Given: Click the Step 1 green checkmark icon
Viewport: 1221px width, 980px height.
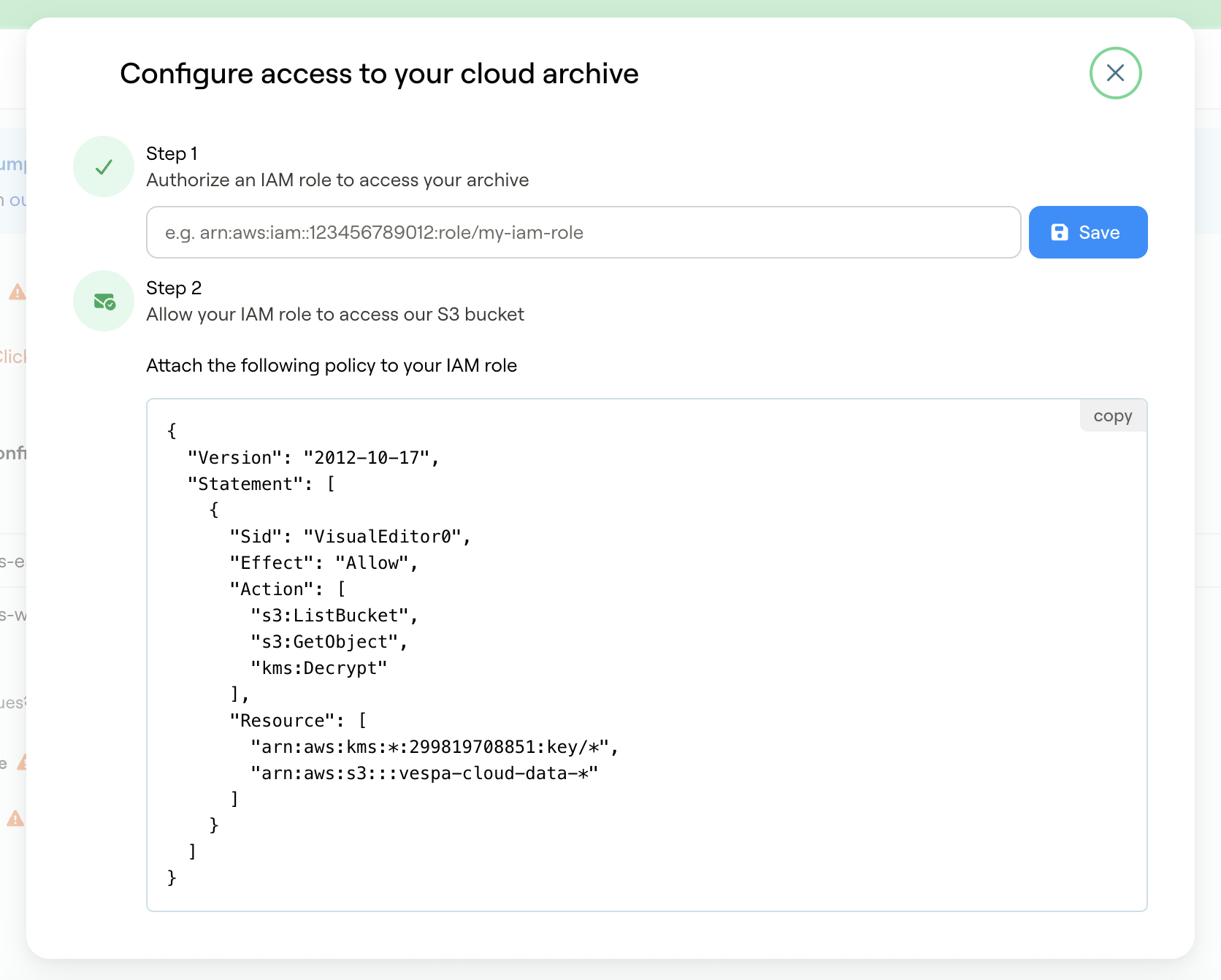Looking at the screenshot, I should coord(103,166).
